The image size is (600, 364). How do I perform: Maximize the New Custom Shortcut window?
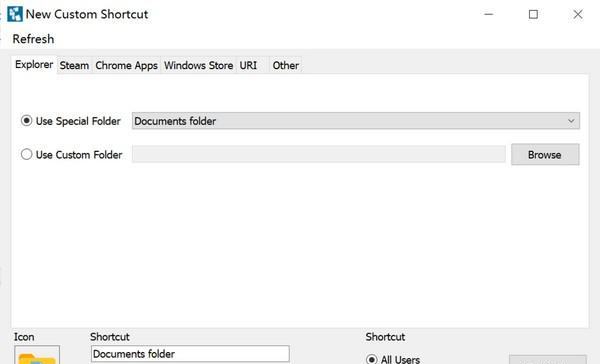coord(533,15)
